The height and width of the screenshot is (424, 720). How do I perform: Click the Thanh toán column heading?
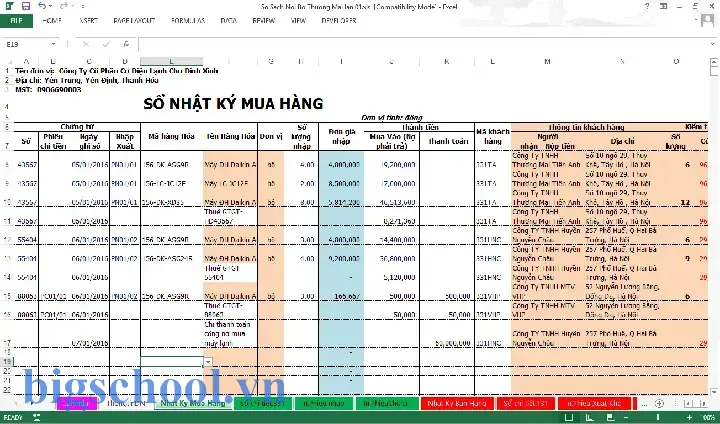click(x=448, y=141)
